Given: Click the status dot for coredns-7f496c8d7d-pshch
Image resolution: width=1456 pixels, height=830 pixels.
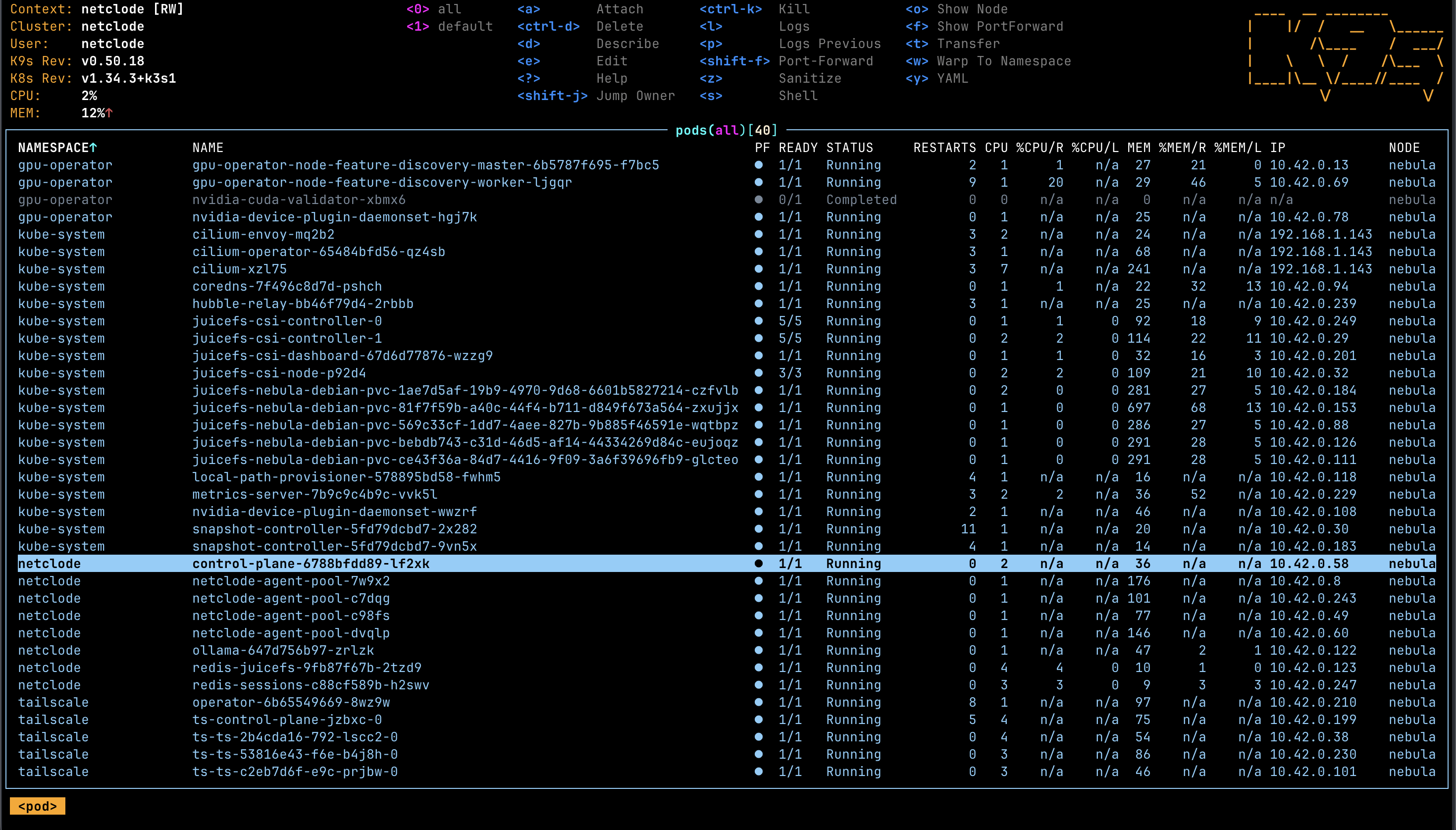Looking at the screenshot, I should [x=758, y=286].
